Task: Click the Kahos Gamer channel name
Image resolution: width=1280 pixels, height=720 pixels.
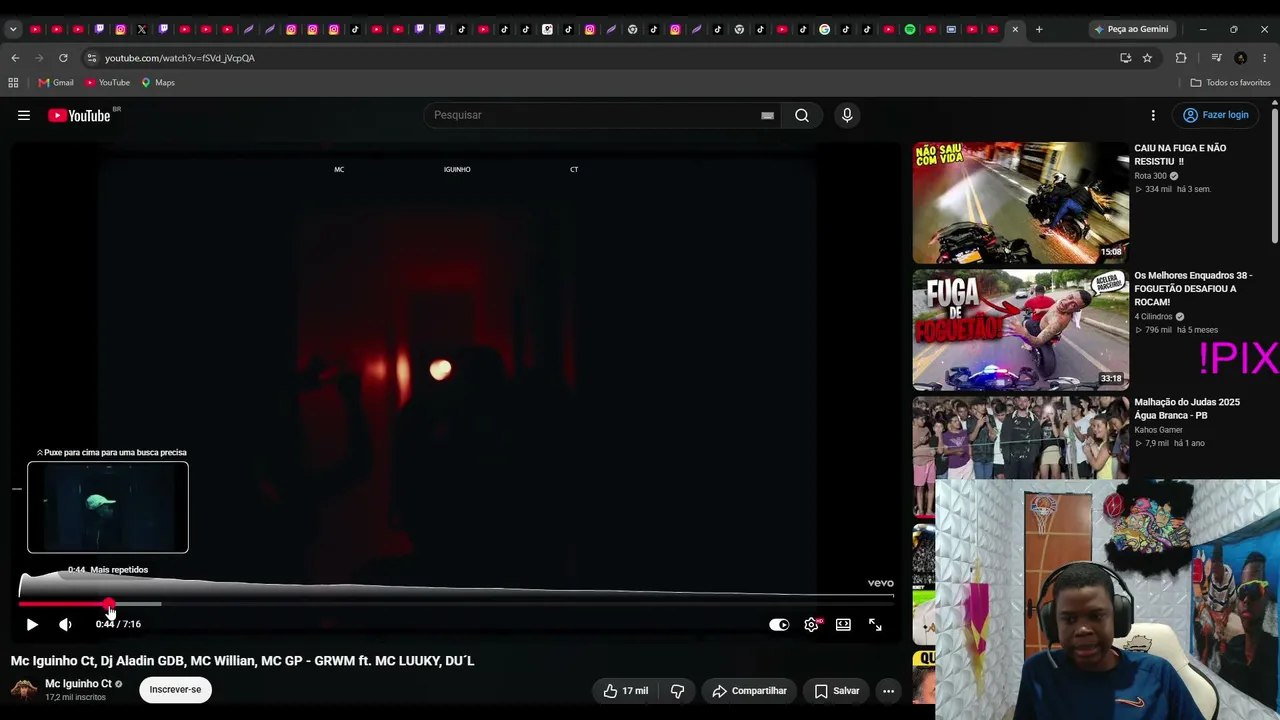Action: coord(1158,430)
